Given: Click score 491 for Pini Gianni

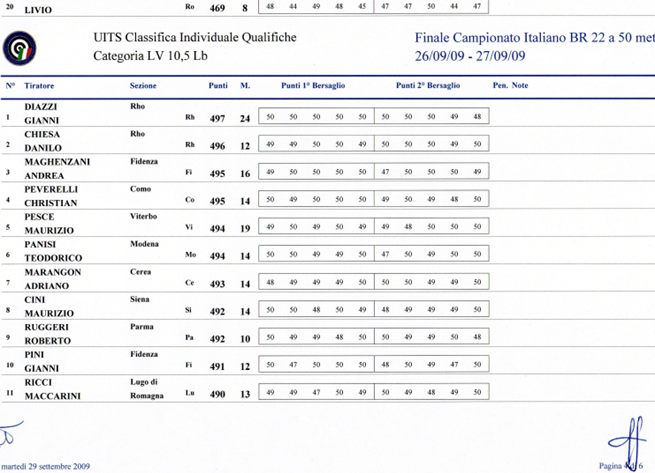Looking at the screenshot, I should pyautogui.click(x=217, y=367).
